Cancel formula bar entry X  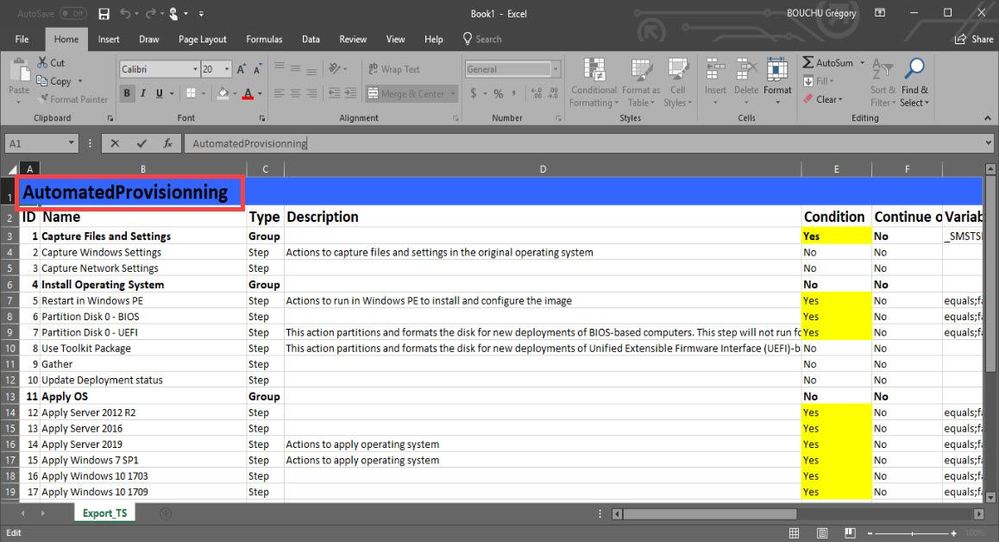[x=115, y=143]
